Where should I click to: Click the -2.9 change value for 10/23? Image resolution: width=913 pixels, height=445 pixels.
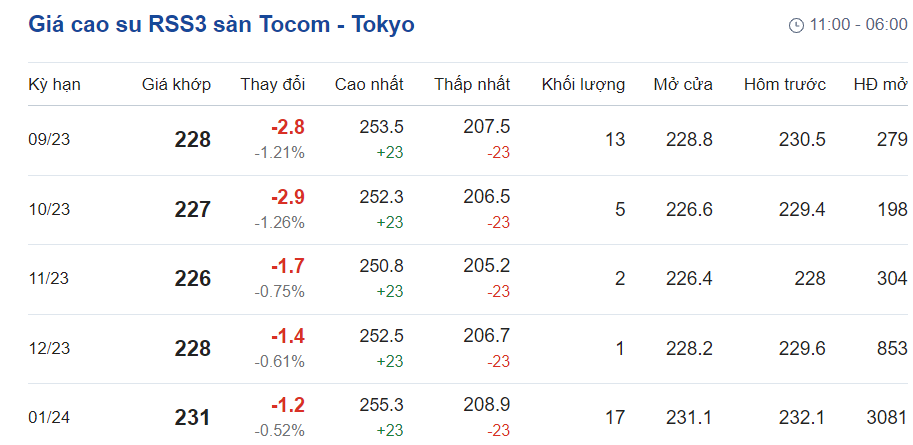pos(287,197)
